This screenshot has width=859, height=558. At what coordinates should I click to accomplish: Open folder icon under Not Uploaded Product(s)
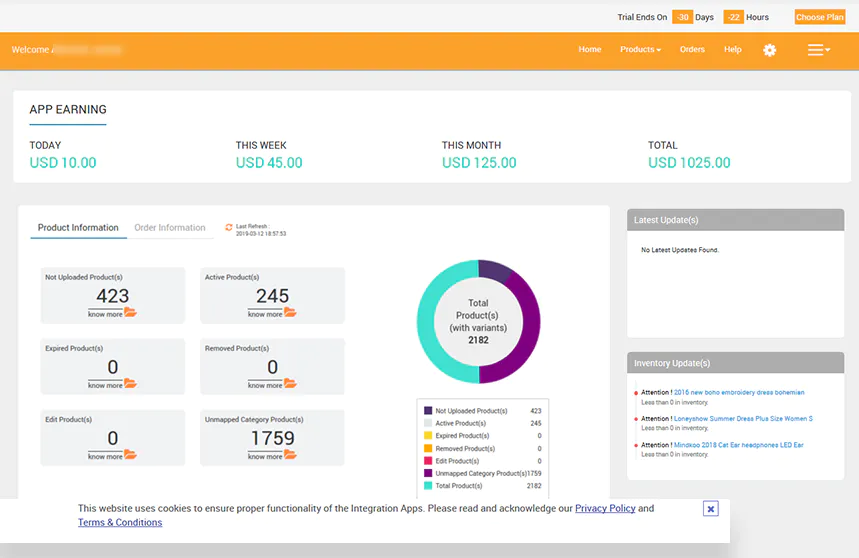130,313
